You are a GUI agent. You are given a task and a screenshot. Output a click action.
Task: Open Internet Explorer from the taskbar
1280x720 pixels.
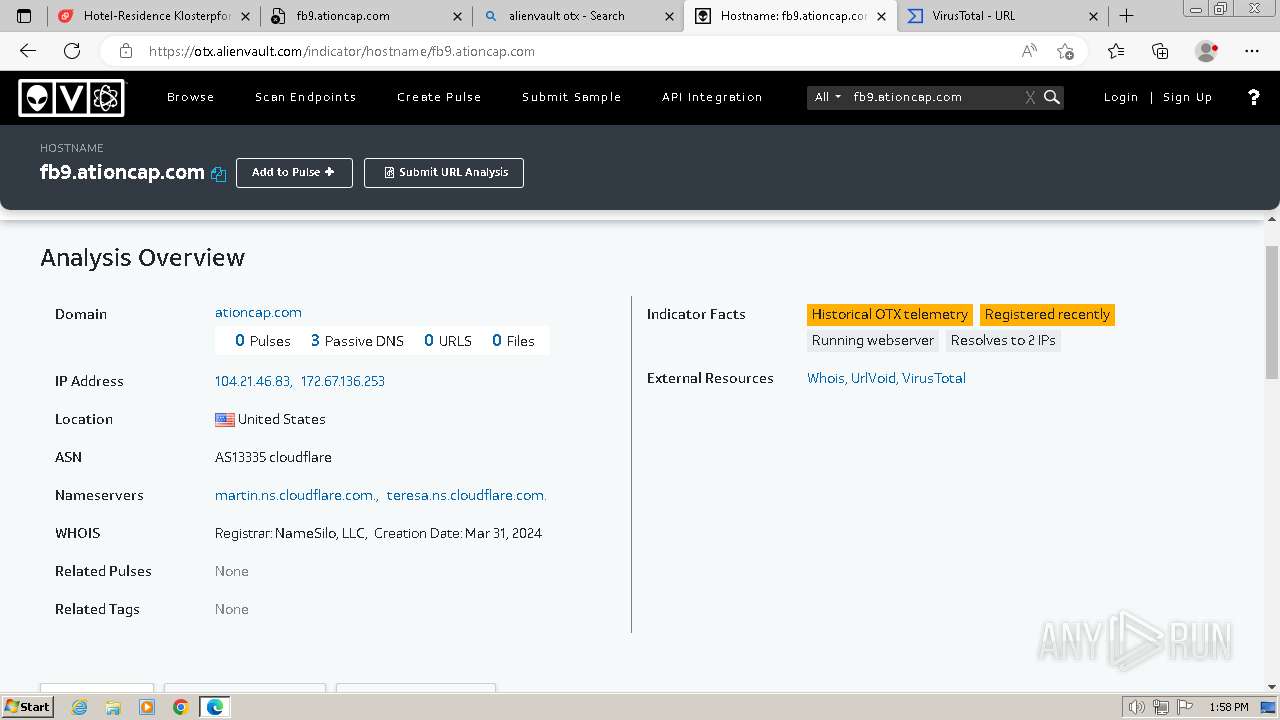pos(80,707)
